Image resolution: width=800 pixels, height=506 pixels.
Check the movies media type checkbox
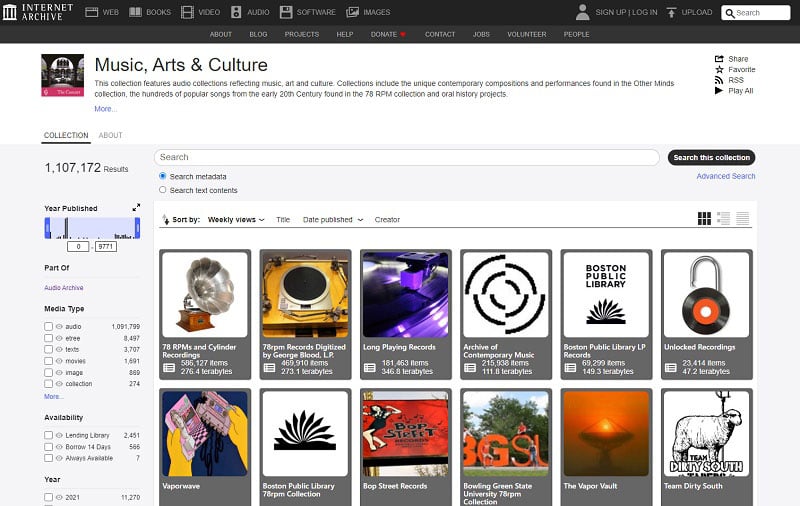click(48, 361)
